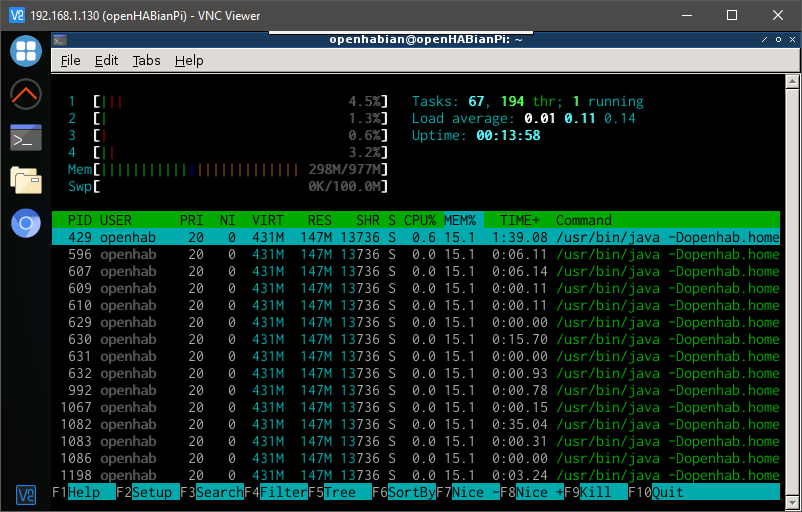Open the file manager folder icon
The width and height of the screenshot is (802, 512).
25,180
